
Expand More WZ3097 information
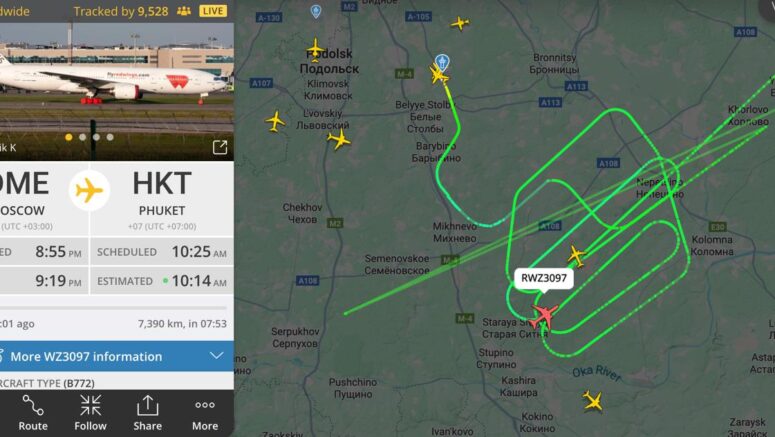coord(117,356)
